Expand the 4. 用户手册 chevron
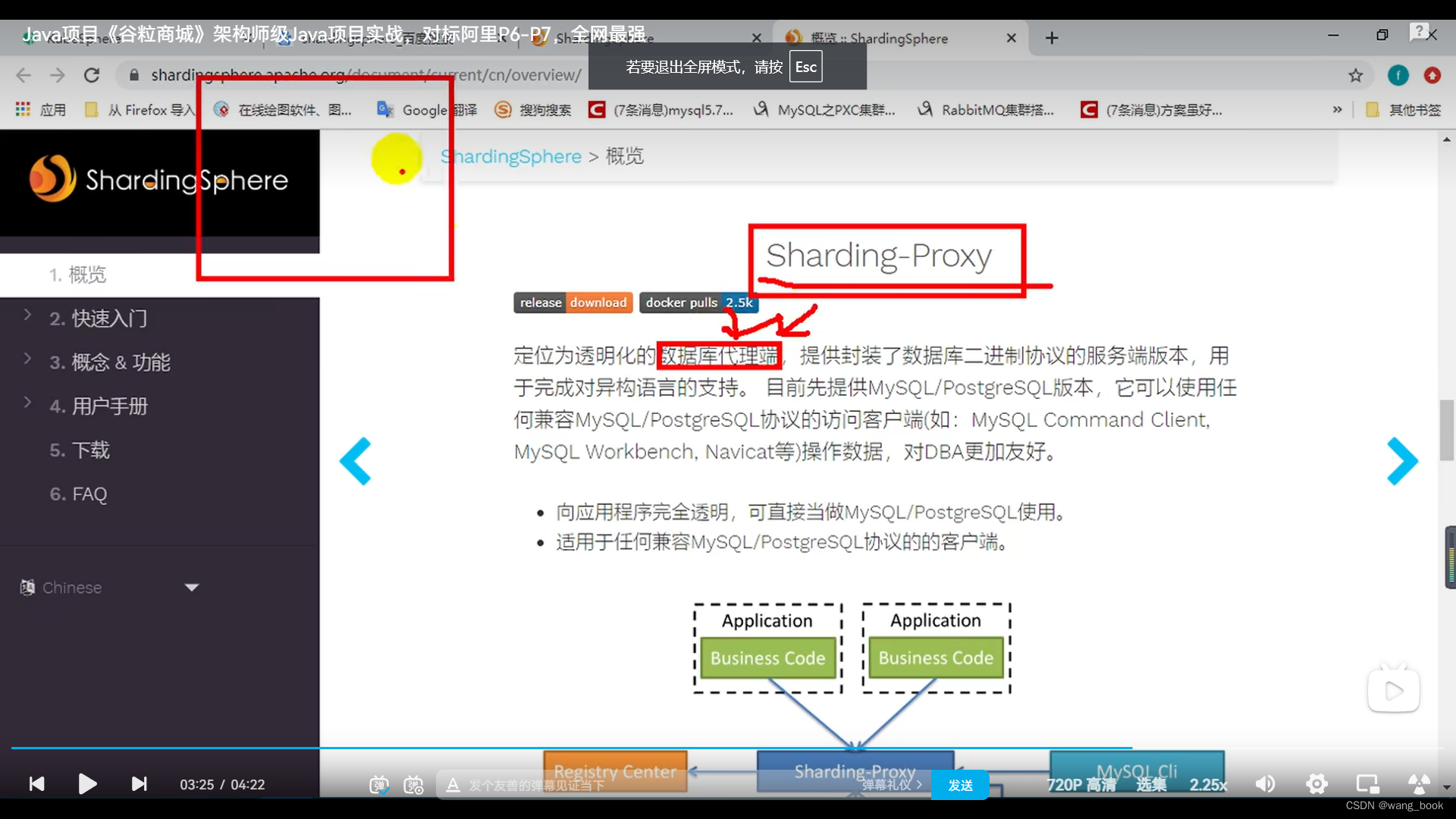 [x=27, y=403]
